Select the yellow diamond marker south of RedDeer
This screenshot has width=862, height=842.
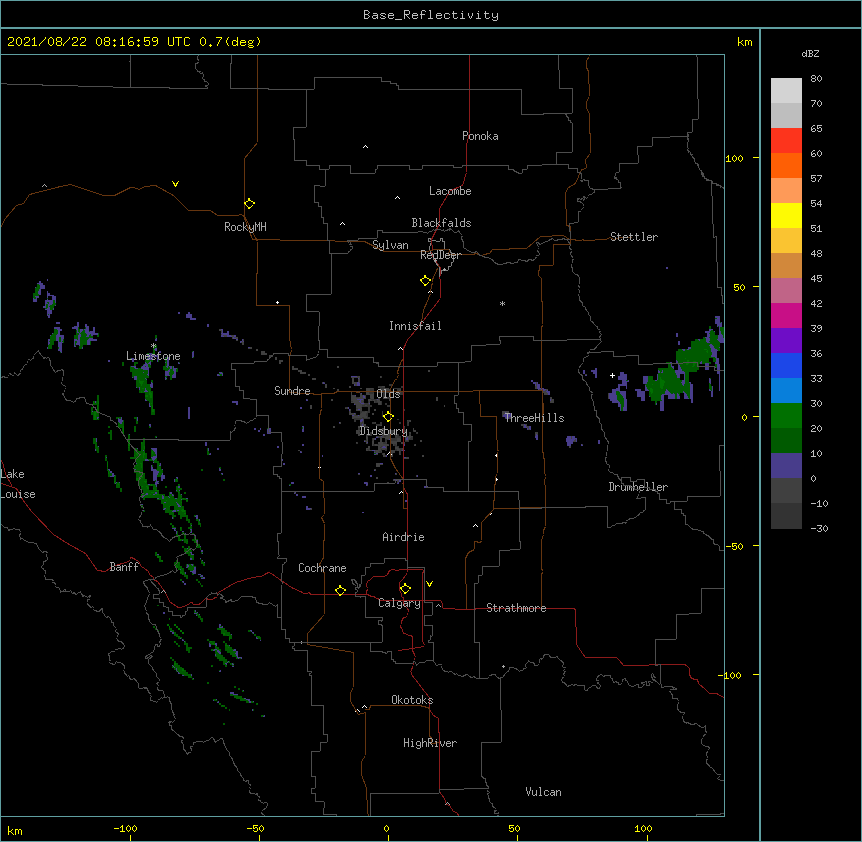click(x=425, y=281)
